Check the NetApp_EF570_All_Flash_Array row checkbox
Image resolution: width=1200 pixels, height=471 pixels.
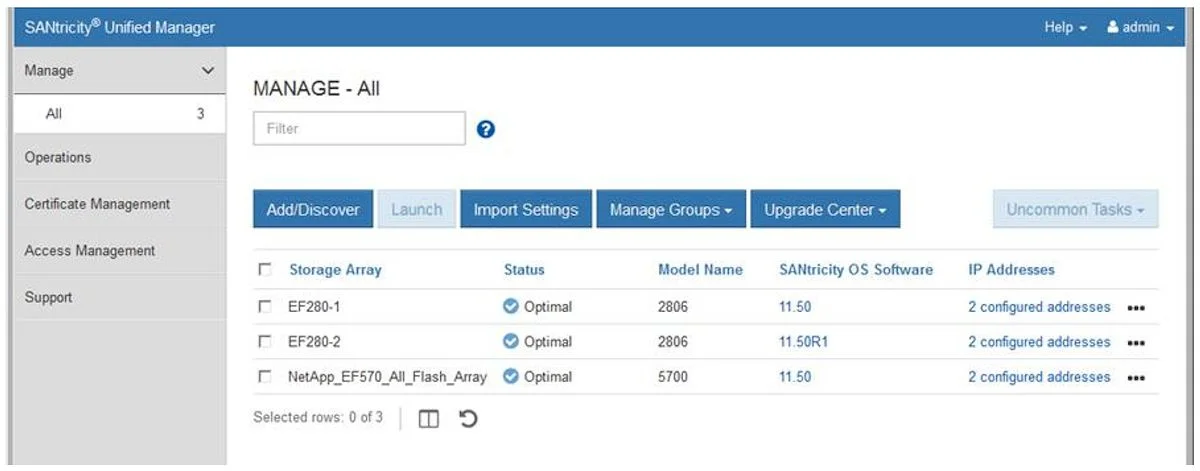(x=264, y=377)
